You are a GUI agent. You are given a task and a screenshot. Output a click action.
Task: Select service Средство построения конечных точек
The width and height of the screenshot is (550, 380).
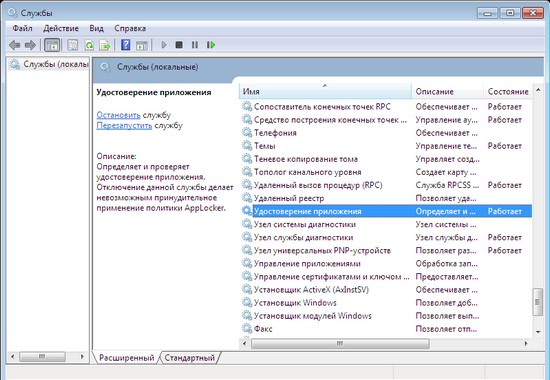pyautogui.click(x=386, y=120)
